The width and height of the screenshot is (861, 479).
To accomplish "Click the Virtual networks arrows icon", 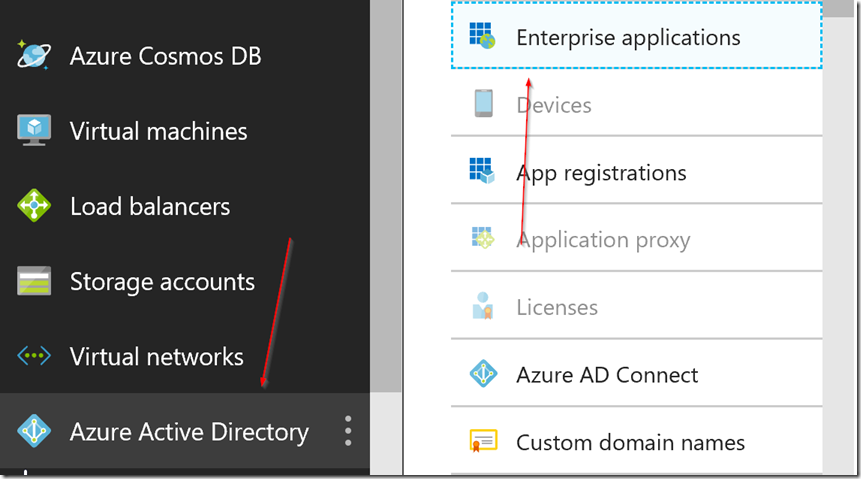I will click(x=34, y=356).
